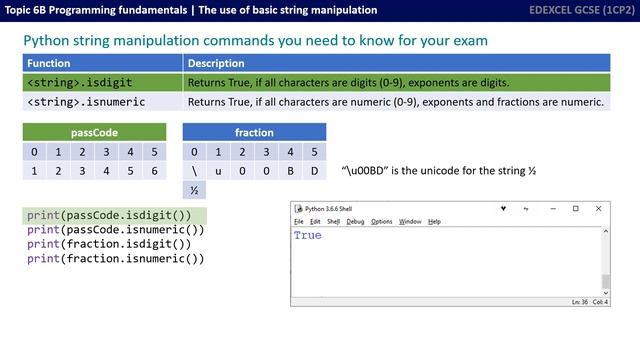Open the File menu in Python Shell
640x360 pixels.
tap(299, 222)
